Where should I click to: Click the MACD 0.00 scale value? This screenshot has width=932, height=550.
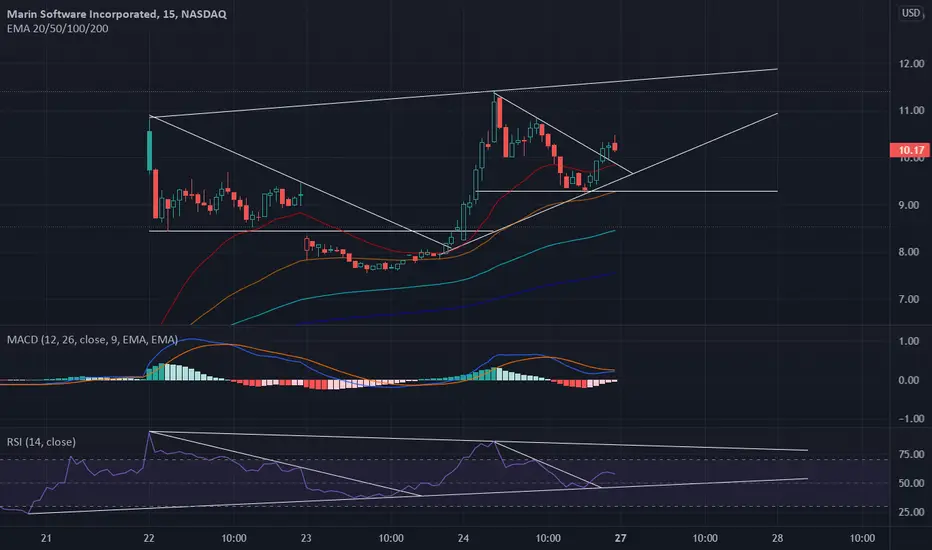[x=909, y=381]
